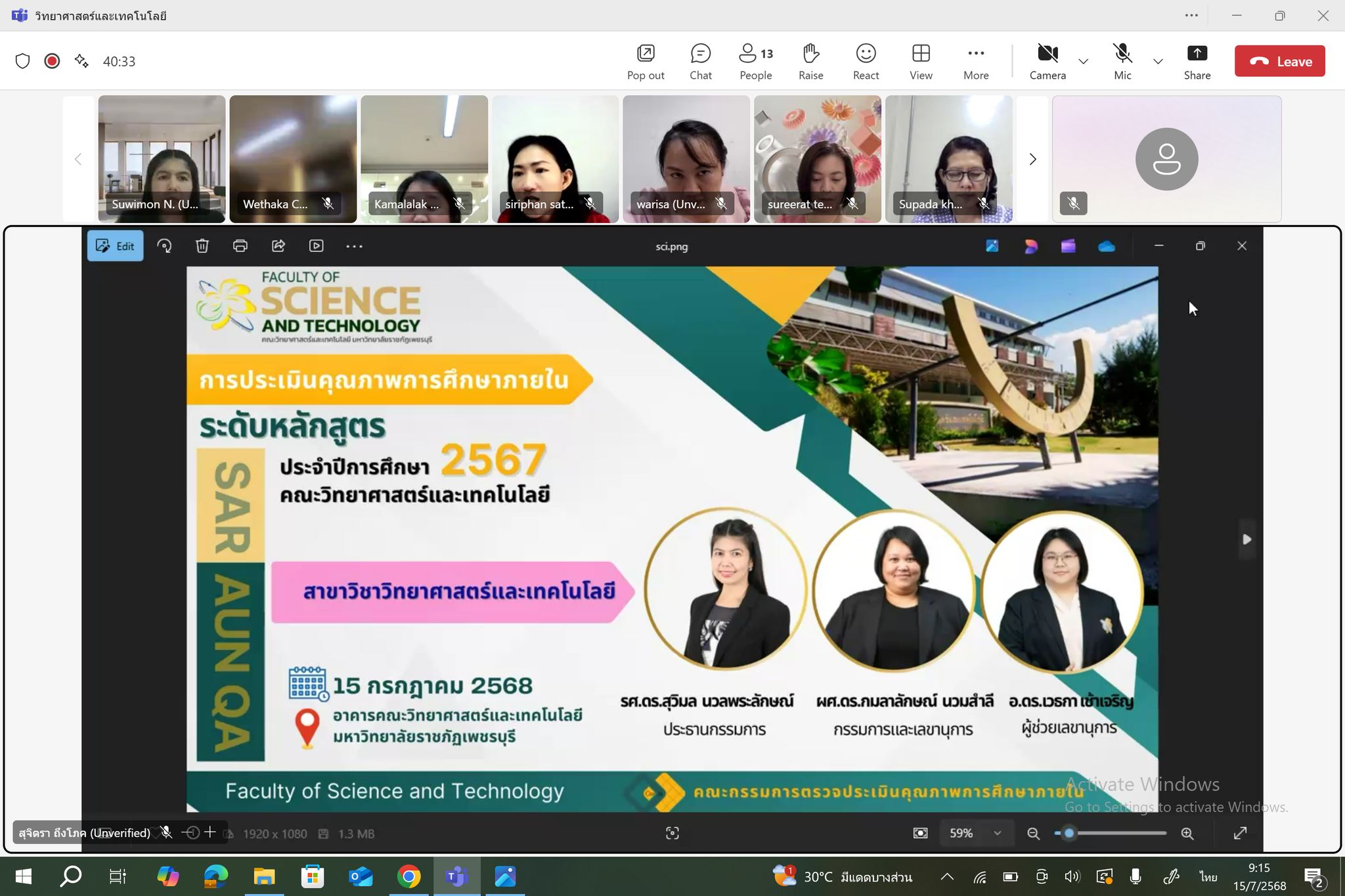
Task: Open Google Chrome from the taskbar
Action: pos(408,876)
